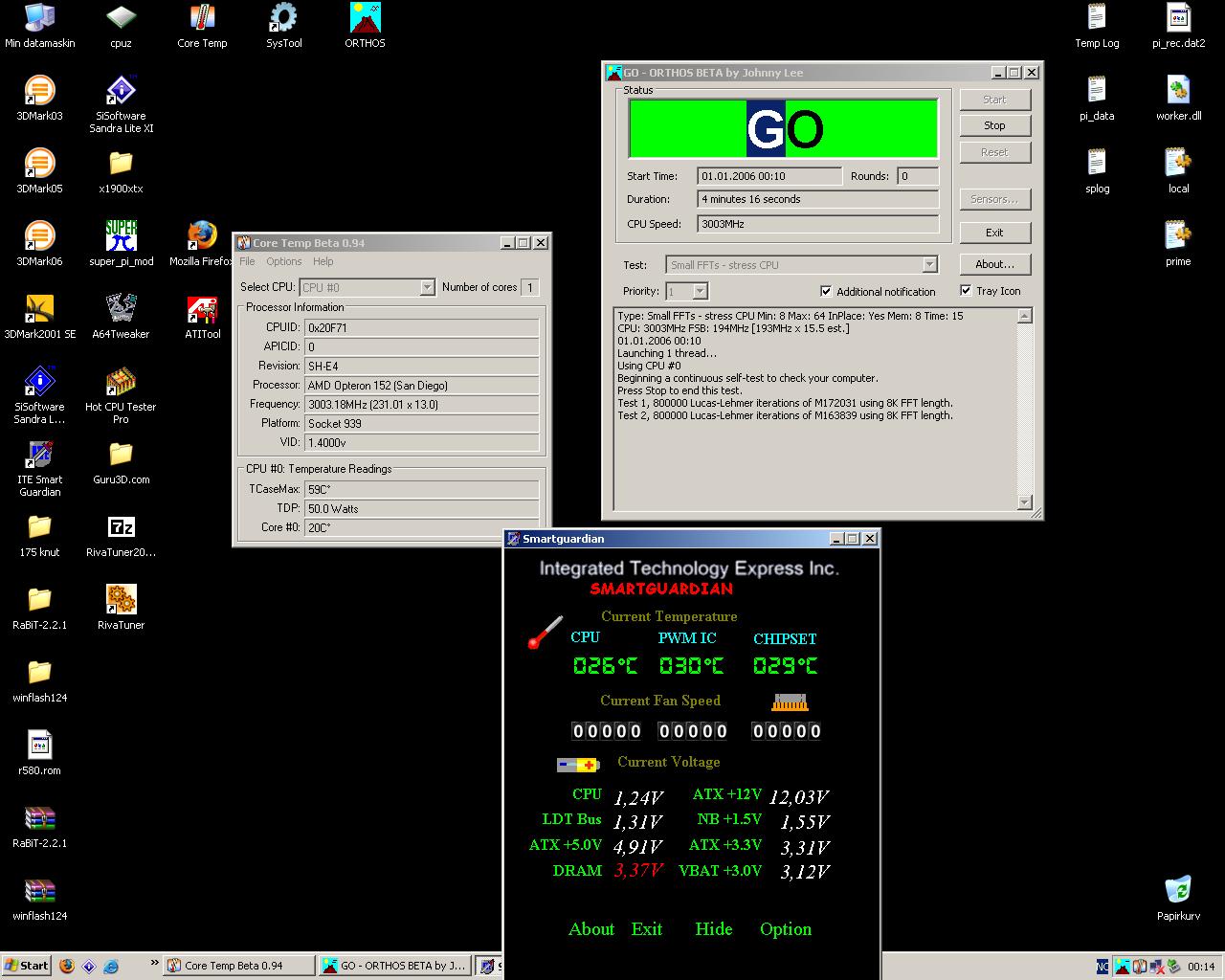Click the Reset button in ORTHOS
1225x980 pixels.
click(x=994, y=152)
